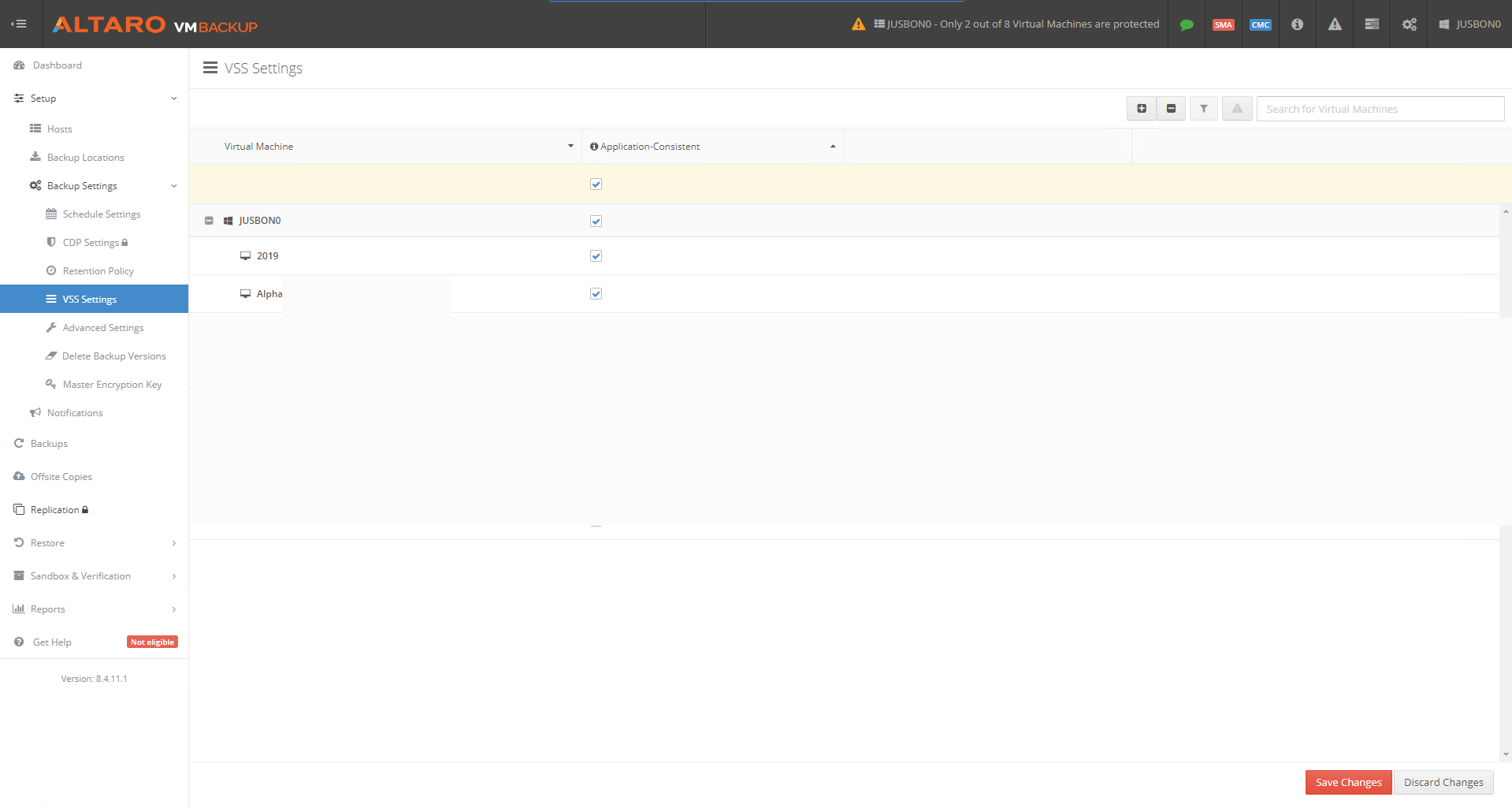
Task: Open the information circle icon in header
Action: click(1298, 24)
